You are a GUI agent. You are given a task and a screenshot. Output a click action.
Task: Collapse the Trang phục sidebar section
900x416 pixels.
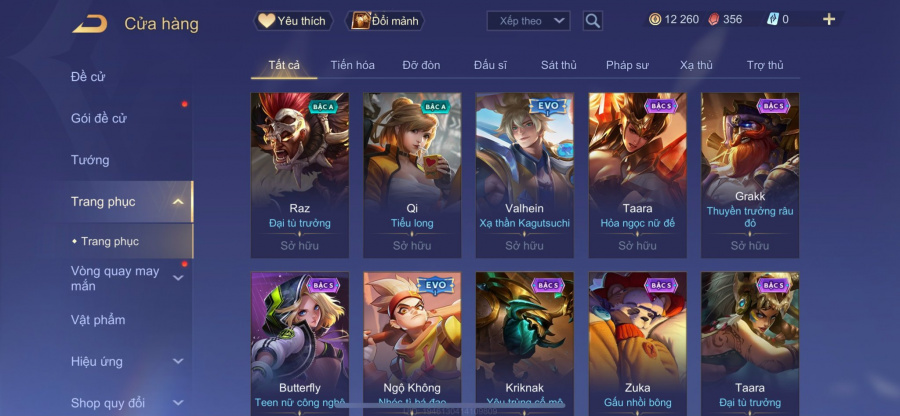pyautogui.click(x=178, y=201)
